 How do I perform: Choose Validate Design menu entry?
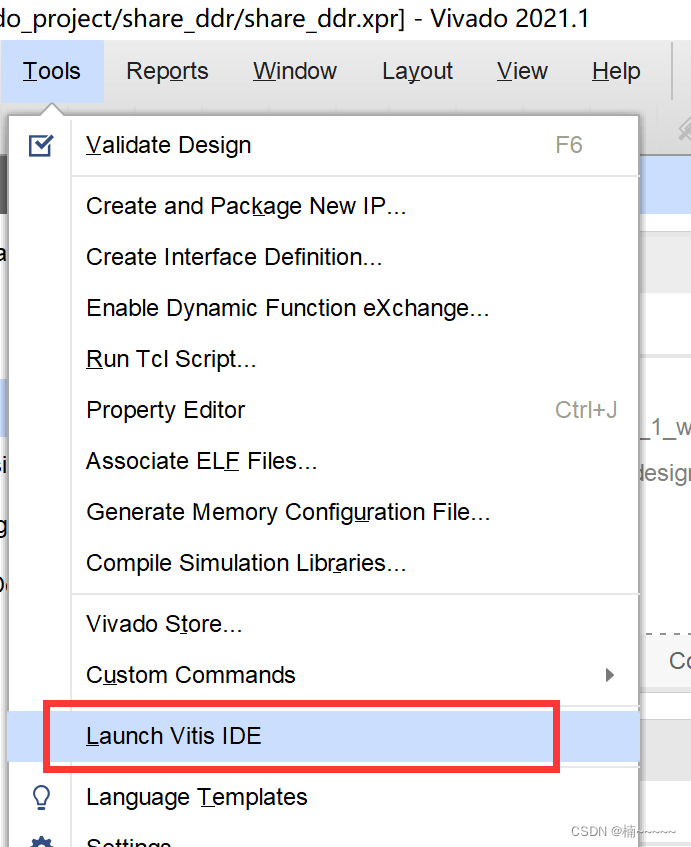[323, 145]
